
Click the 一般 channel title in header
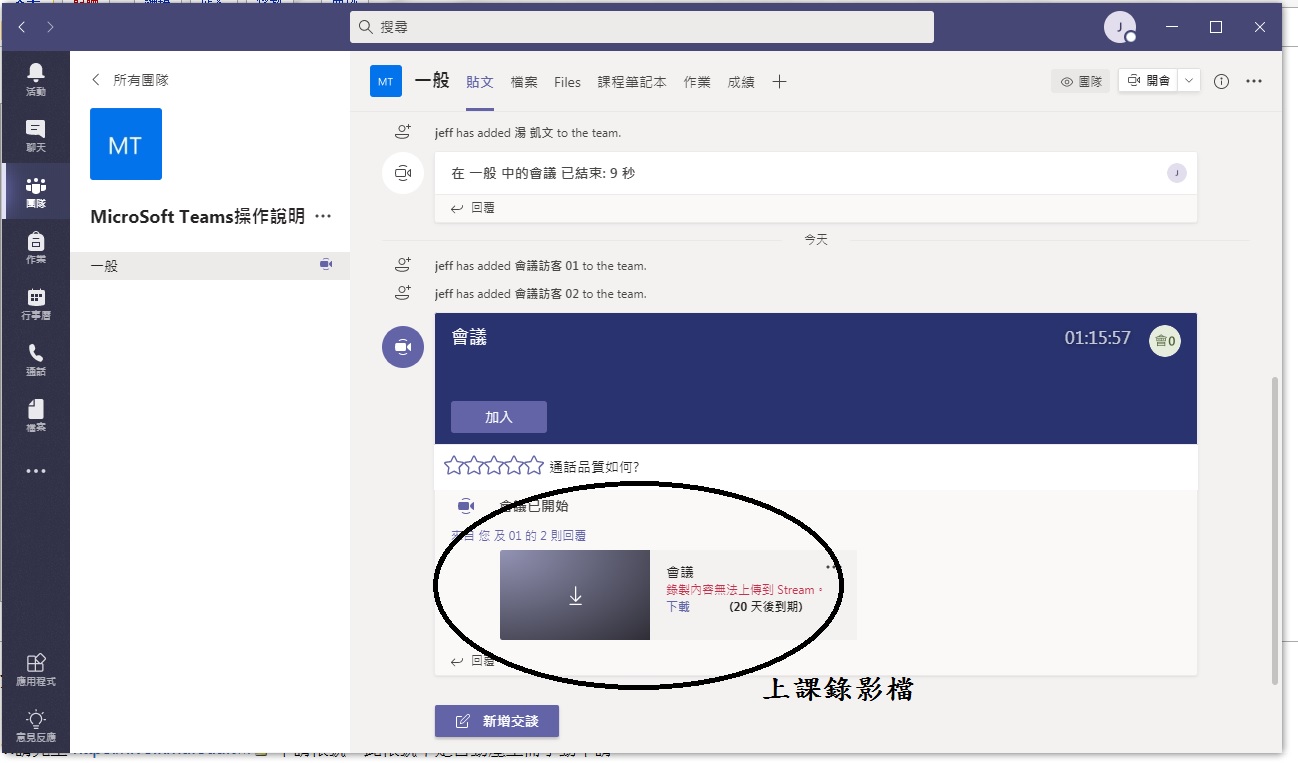point(432,81)
